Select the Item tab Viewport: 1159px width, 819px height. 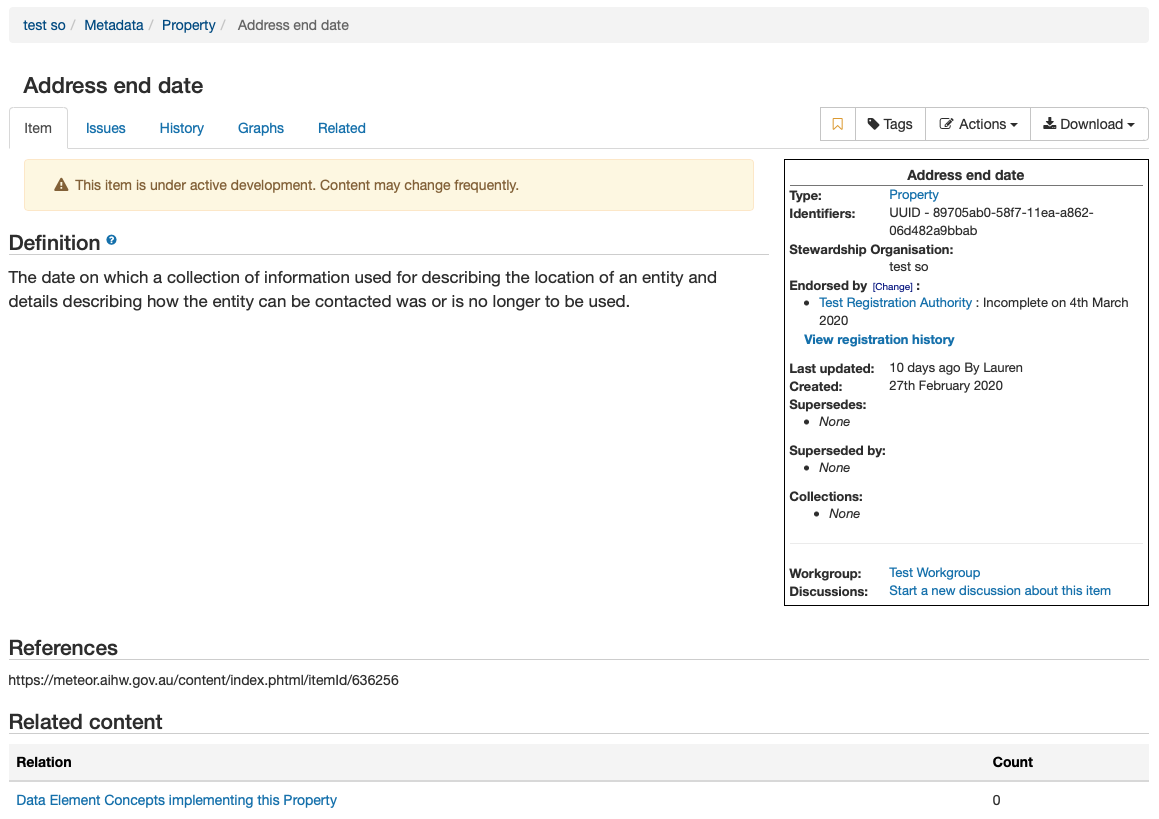(38, 128)
